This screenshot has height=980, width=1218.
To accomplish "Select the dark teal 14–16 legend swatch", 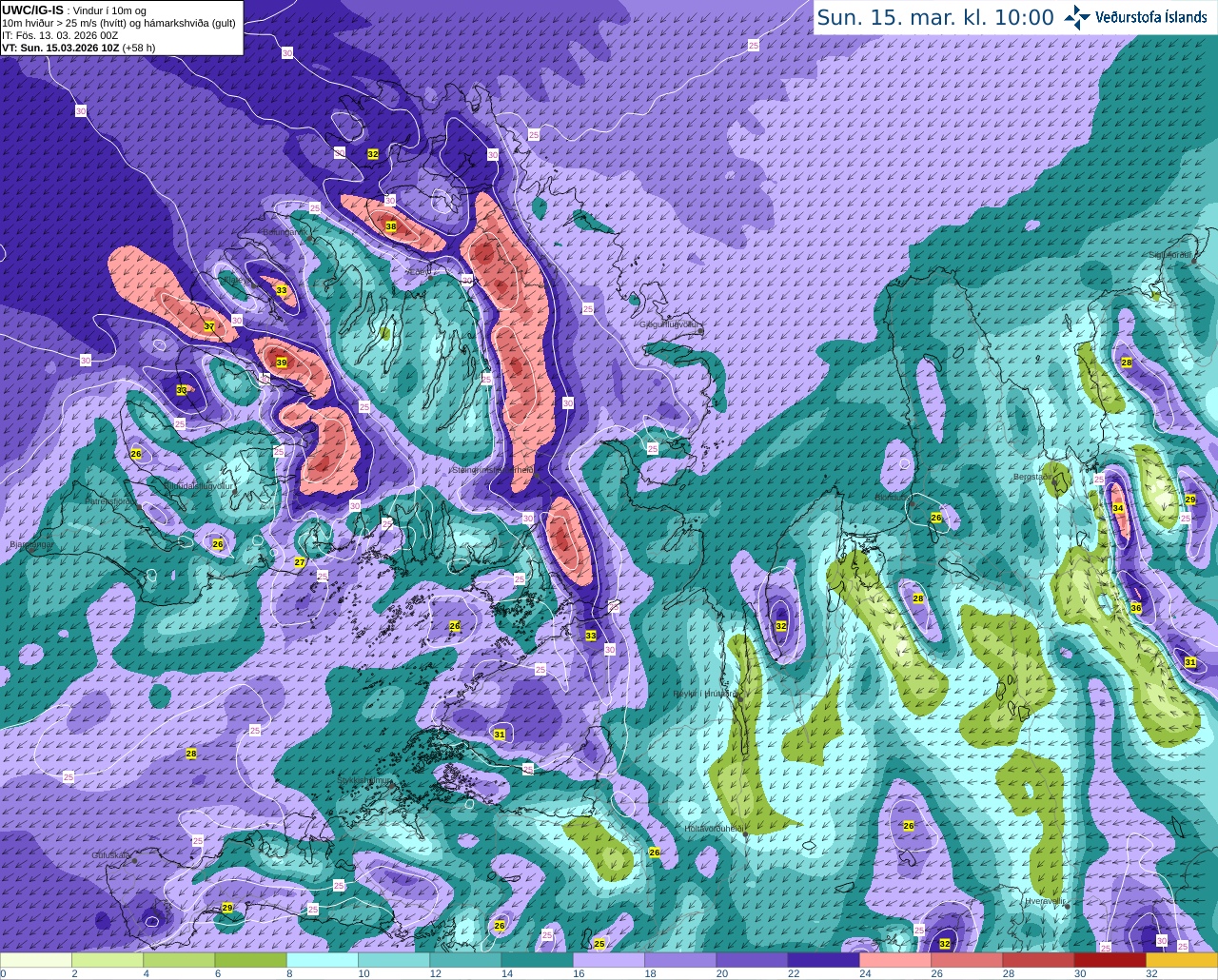I will (x=537, y=960).
